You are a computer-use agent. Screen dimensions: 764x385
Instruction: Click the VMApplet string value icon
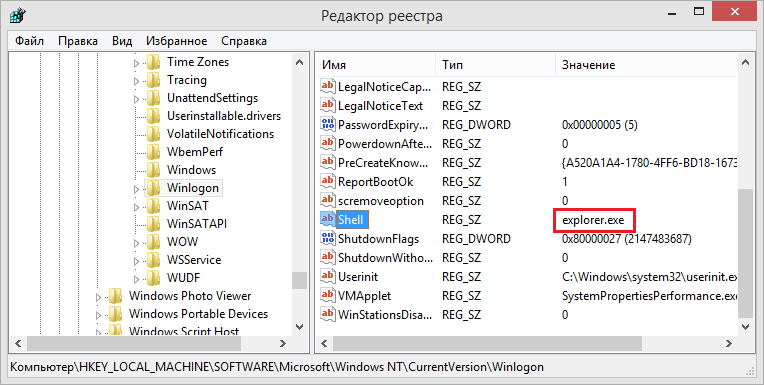pos(327,295)
